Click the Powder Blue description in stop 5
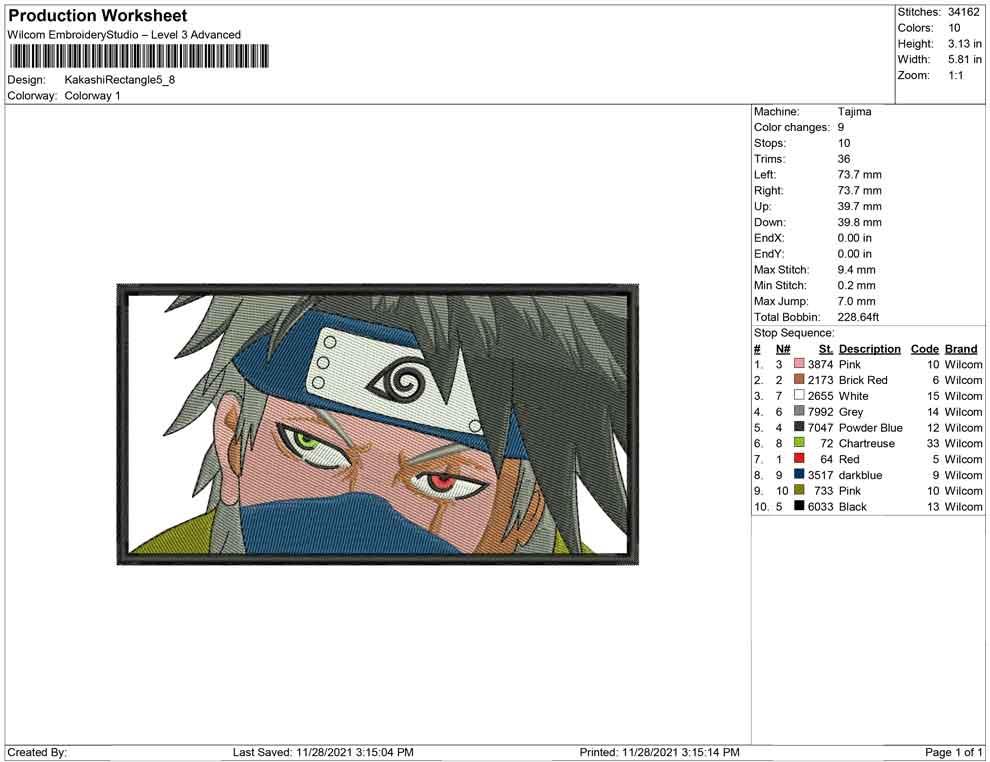The image size is (990, 762). click(x=871, y=427)
